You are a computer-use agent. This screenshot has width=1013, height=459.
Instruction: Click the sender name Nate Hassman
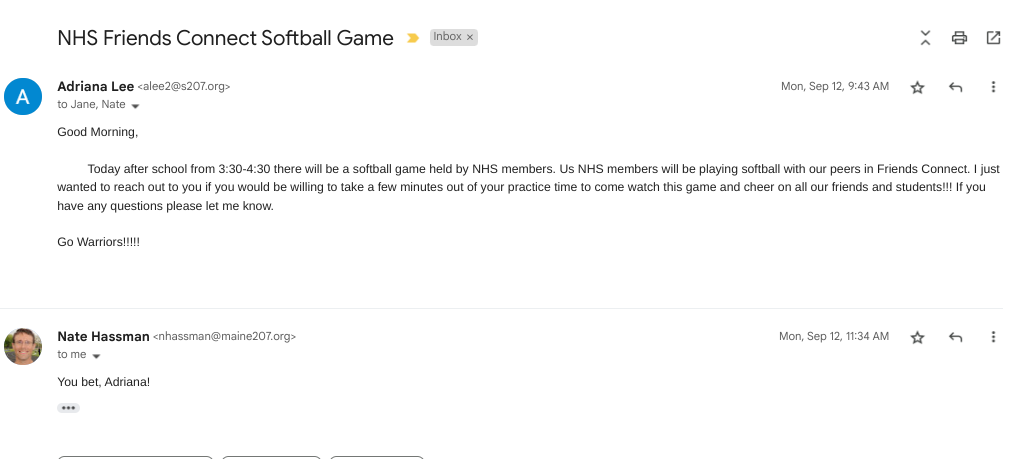click(103, 336)
